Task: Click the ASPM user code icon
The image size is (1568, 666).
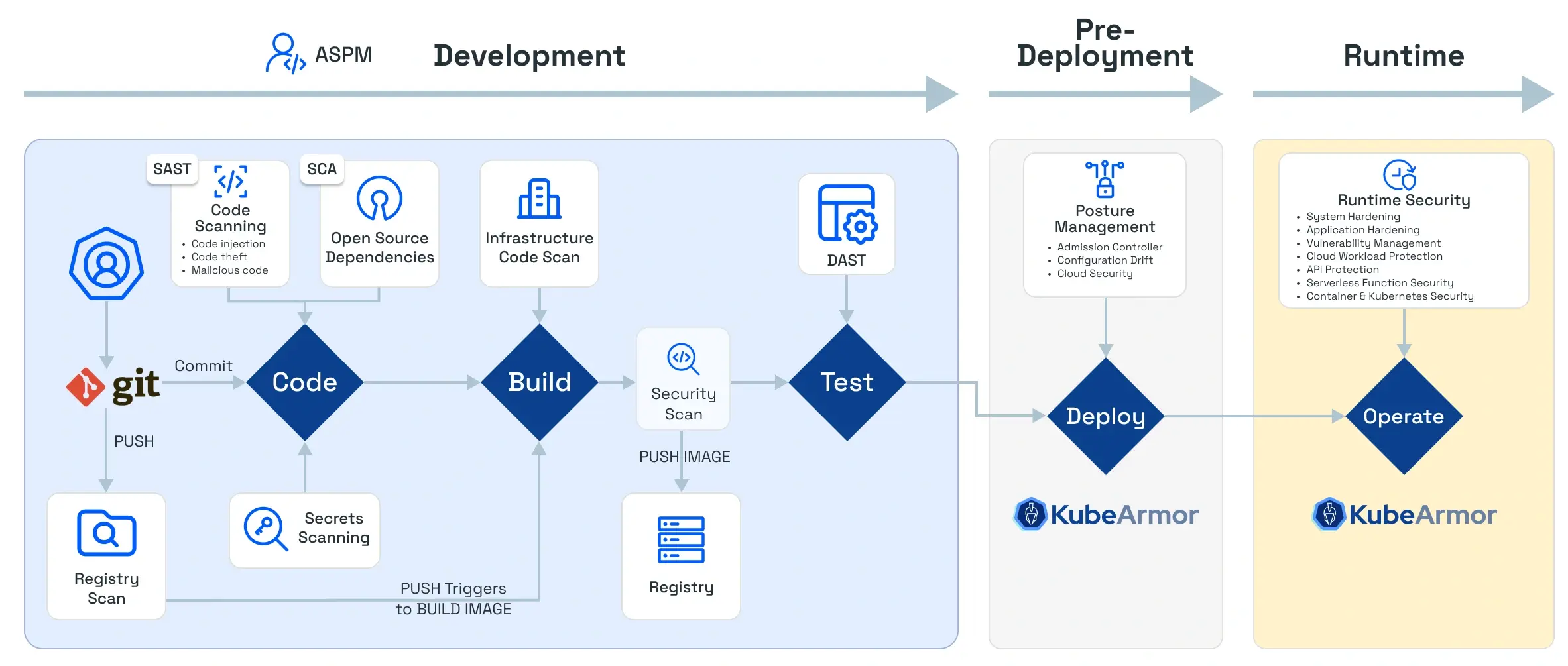Action: [x=285, y=54]
